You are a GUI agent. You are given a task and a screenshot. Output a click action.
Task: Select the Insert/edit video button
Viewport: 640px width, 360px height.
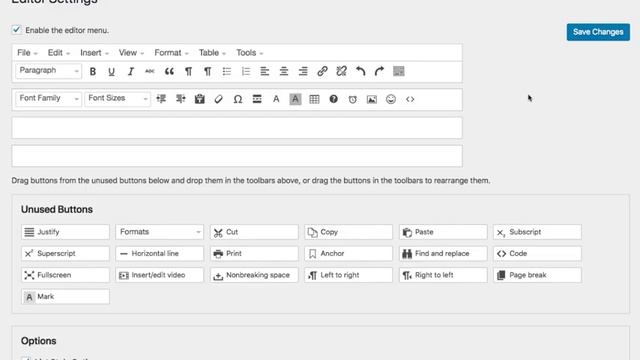pos(159,275)
